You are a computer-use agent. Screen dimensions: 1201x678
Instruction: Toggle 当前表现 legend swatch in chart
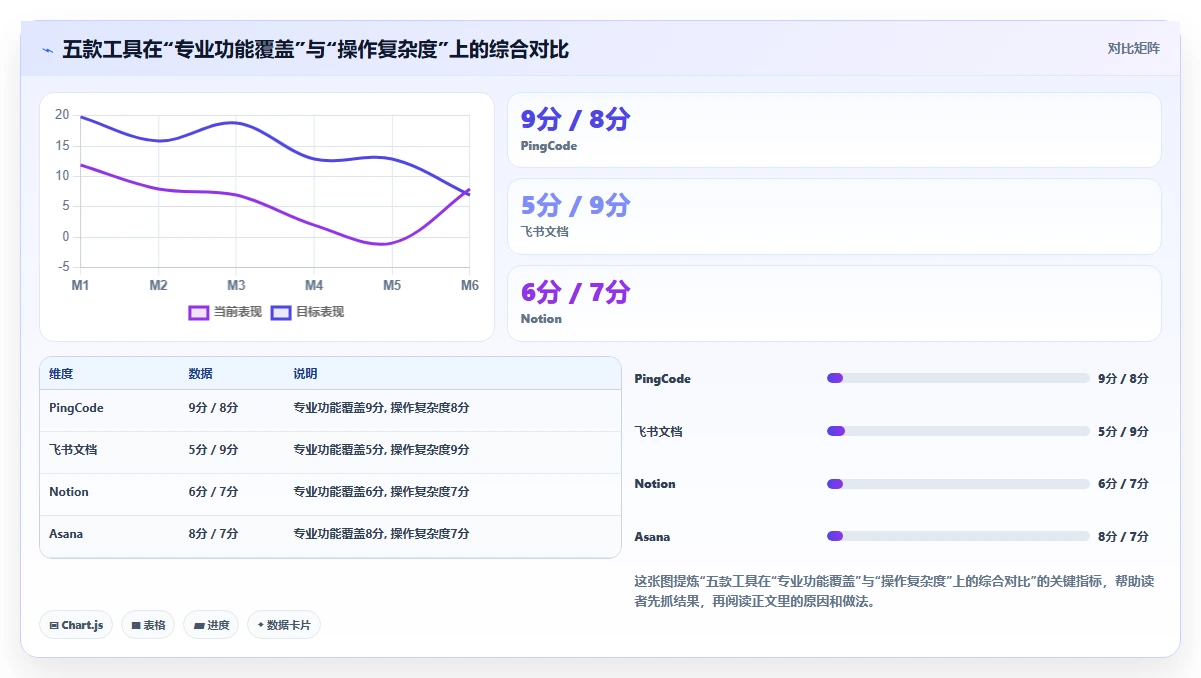coord(199,313)
